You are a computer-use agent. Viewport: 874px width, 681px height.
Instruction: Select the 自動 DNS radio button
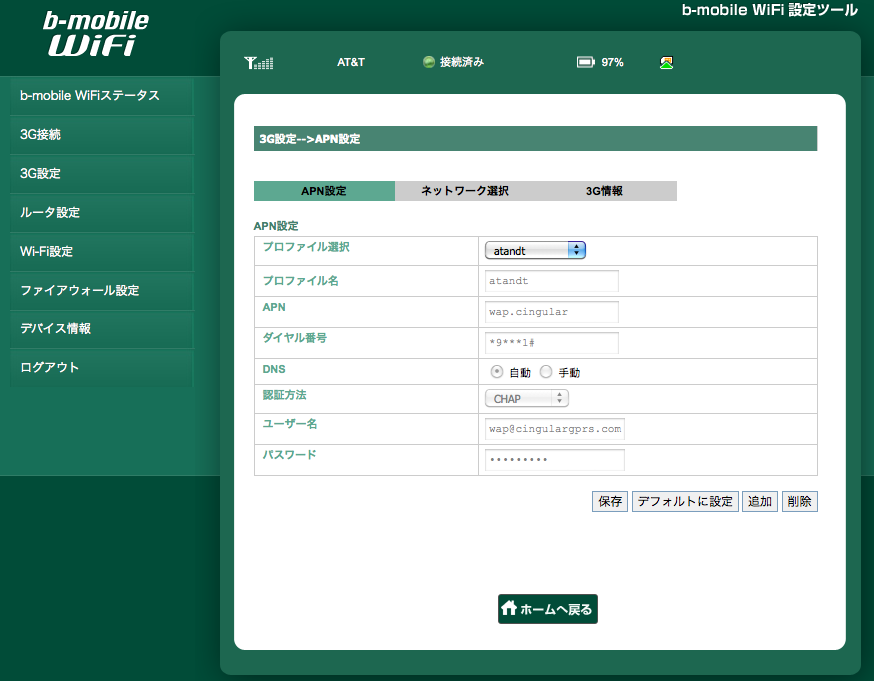(x=497, y=372)
